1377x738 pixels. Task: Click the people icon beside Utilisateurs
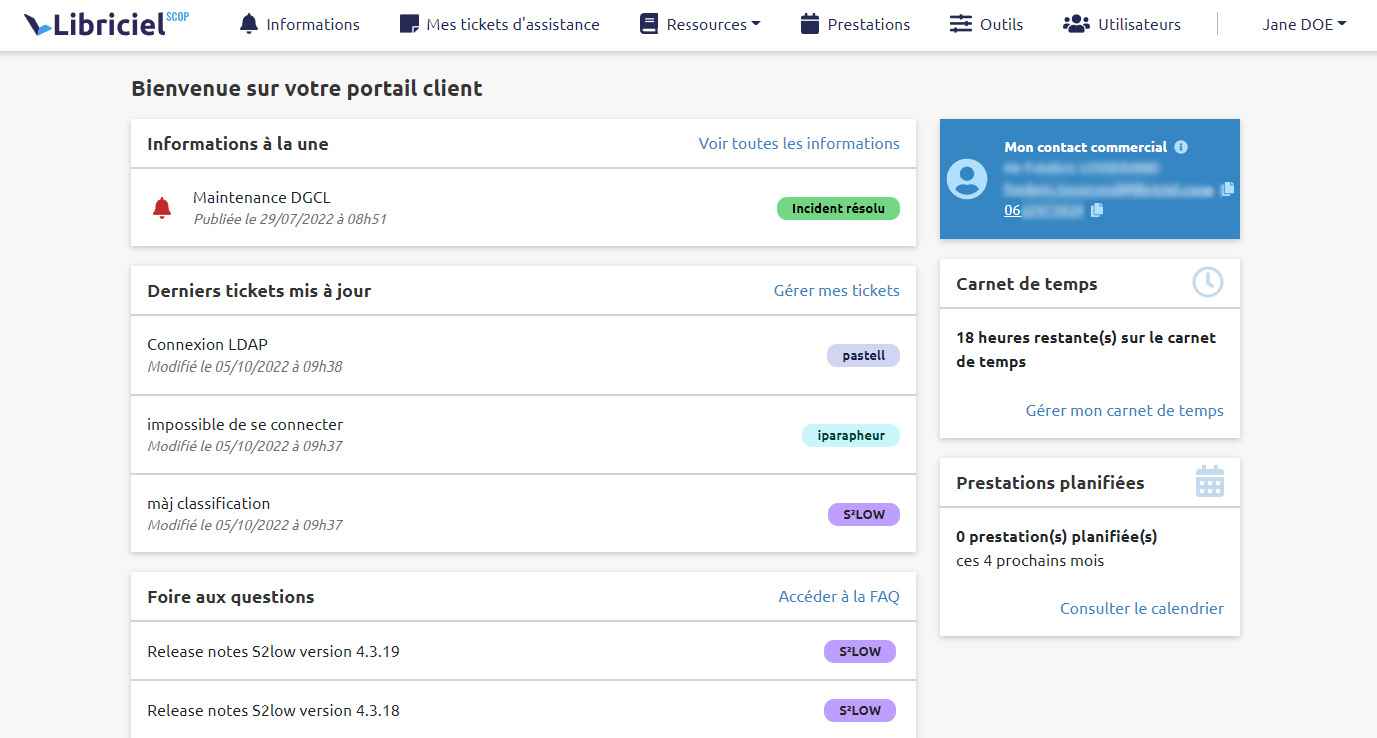coord(1076,24)
